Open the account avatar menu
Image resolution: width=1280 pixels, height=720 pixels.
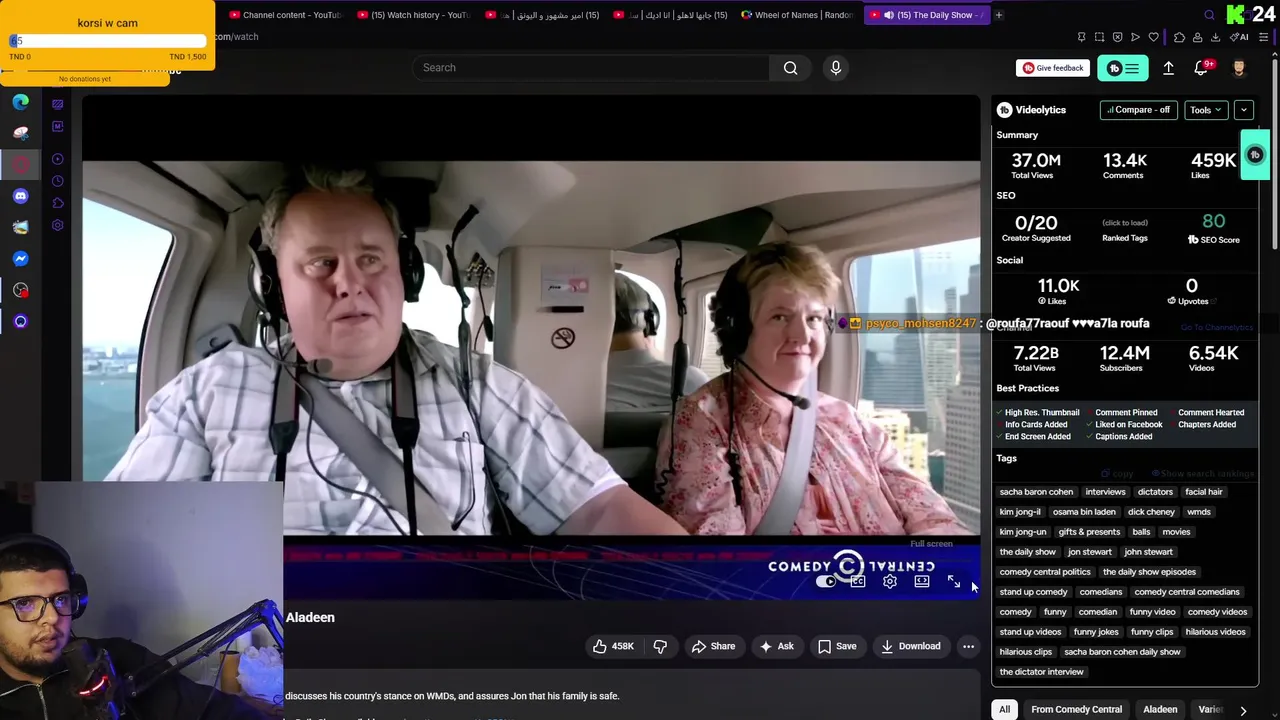coord(1239,68)
